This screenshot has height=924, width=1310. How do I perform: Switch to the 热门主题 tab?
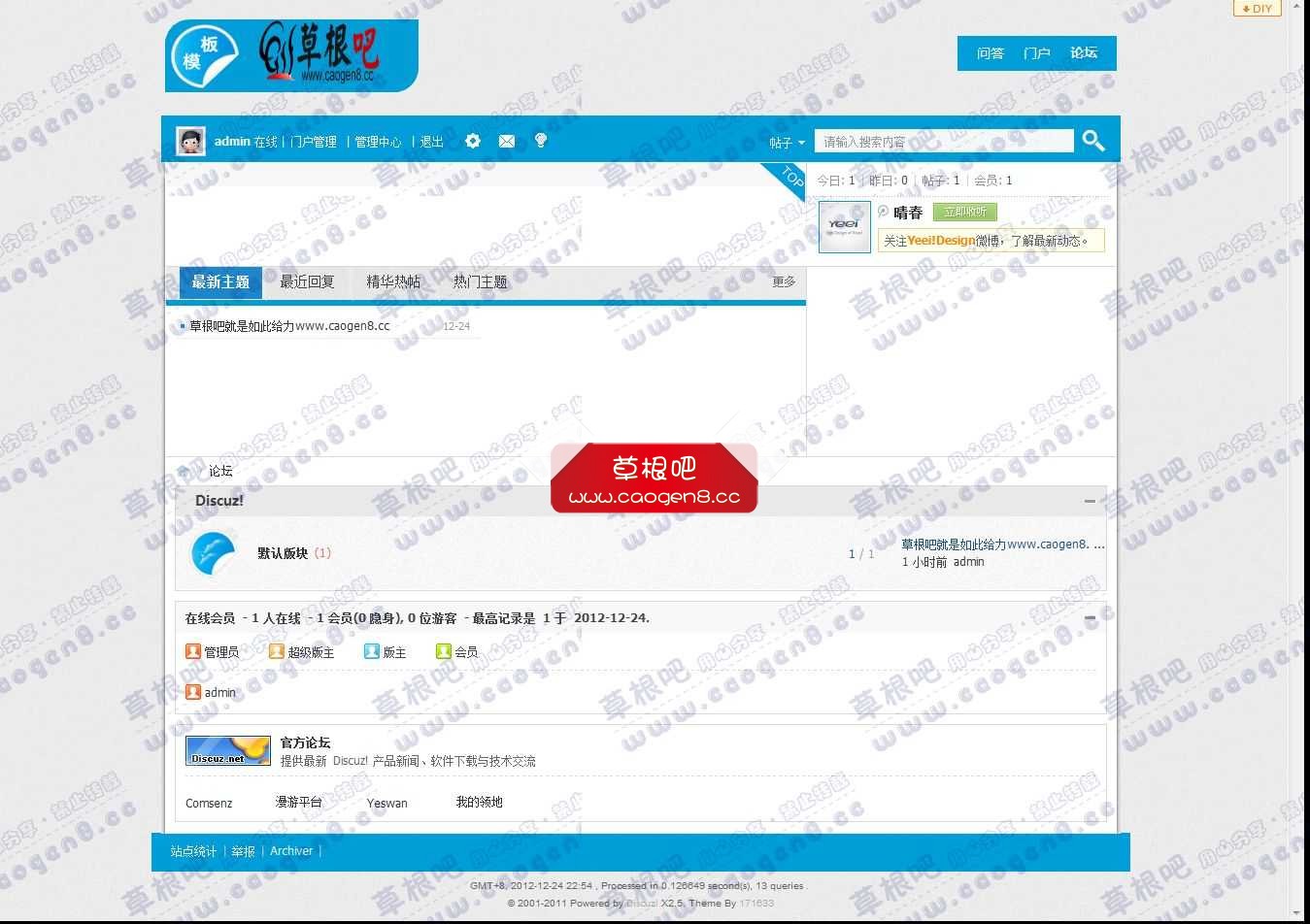tap(479, 281)
